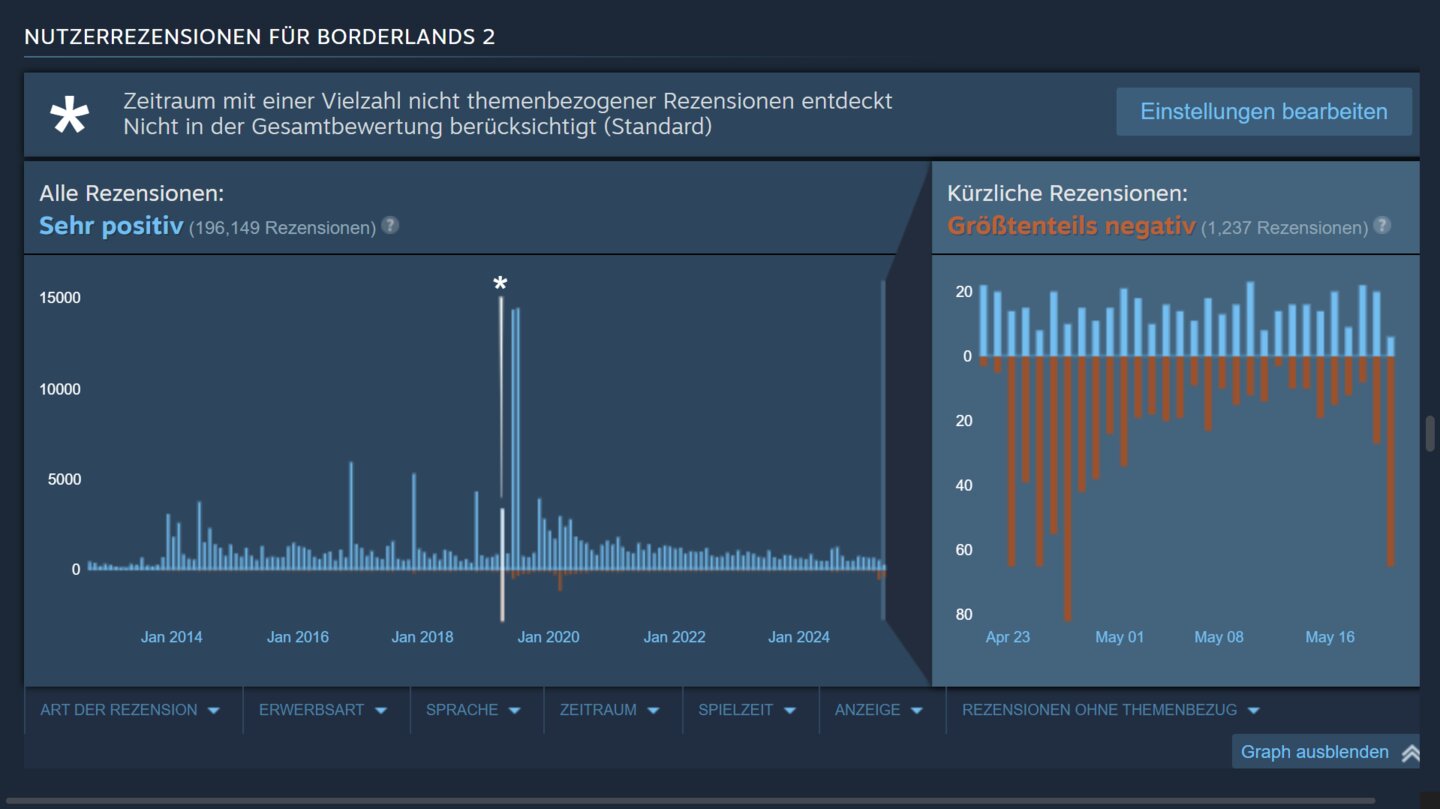1440x809 pixels.
Task: Click the horizontal scrollbar at the bottom
Action: click(x=690, y=801)
